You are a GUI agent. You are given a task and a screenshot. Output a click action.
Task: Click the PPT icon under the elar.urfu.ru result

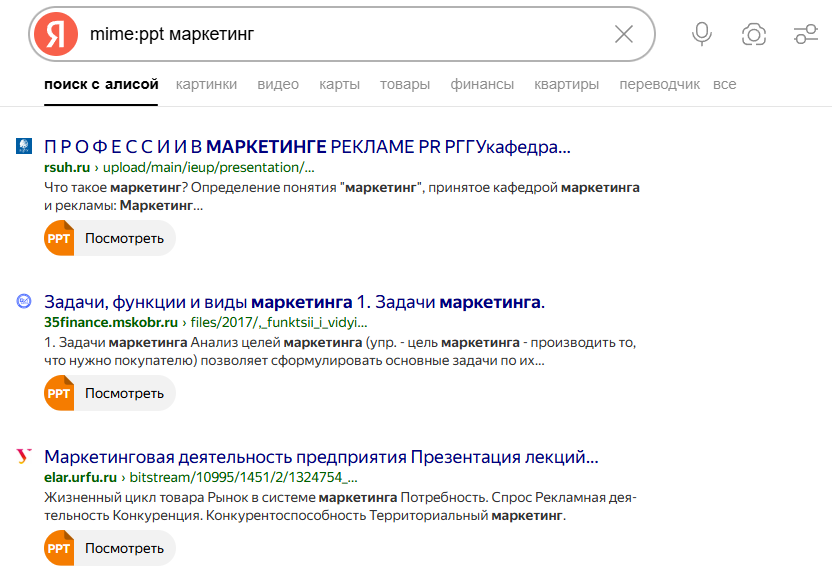[59, 548]
